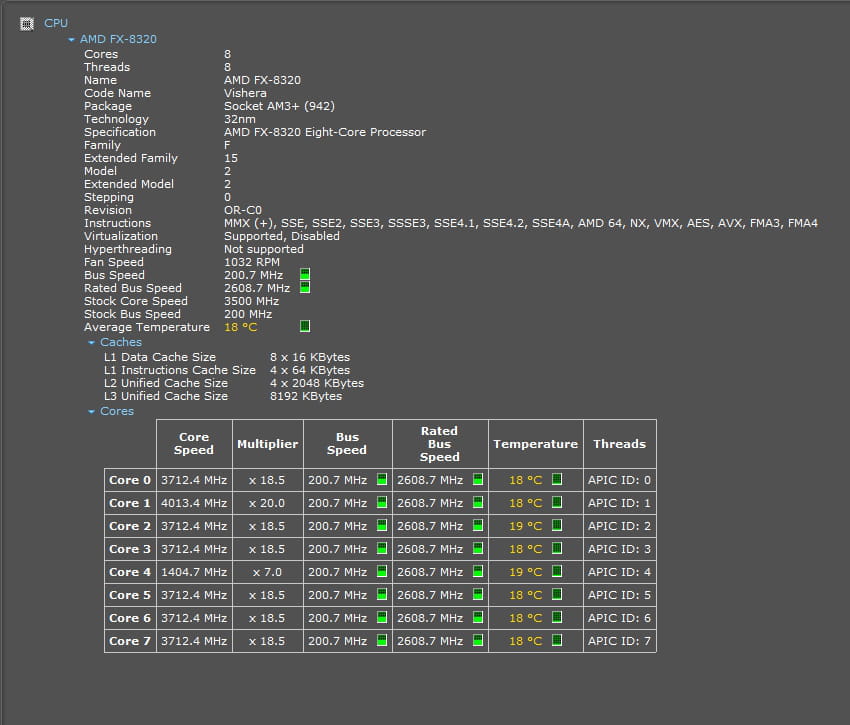Click the Caches heading link

(121, 342)
